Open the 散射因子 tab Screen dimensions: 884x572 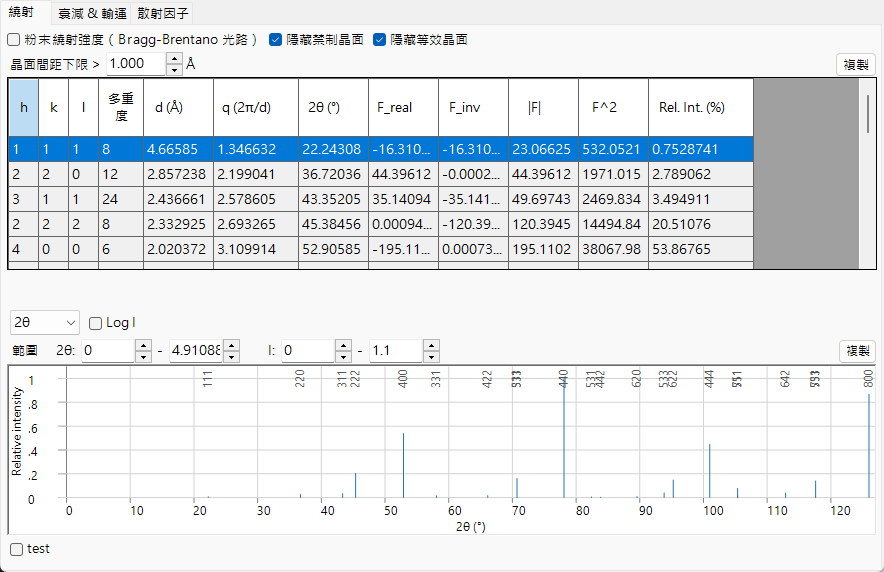[163, 13]
